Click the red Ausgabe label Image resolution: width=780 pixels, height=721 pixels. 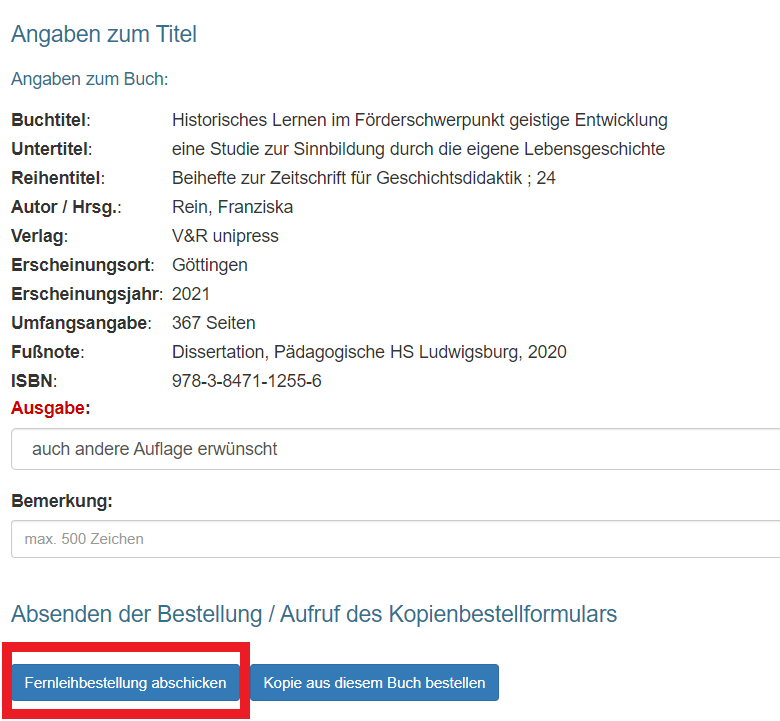(x=51, y=408)
